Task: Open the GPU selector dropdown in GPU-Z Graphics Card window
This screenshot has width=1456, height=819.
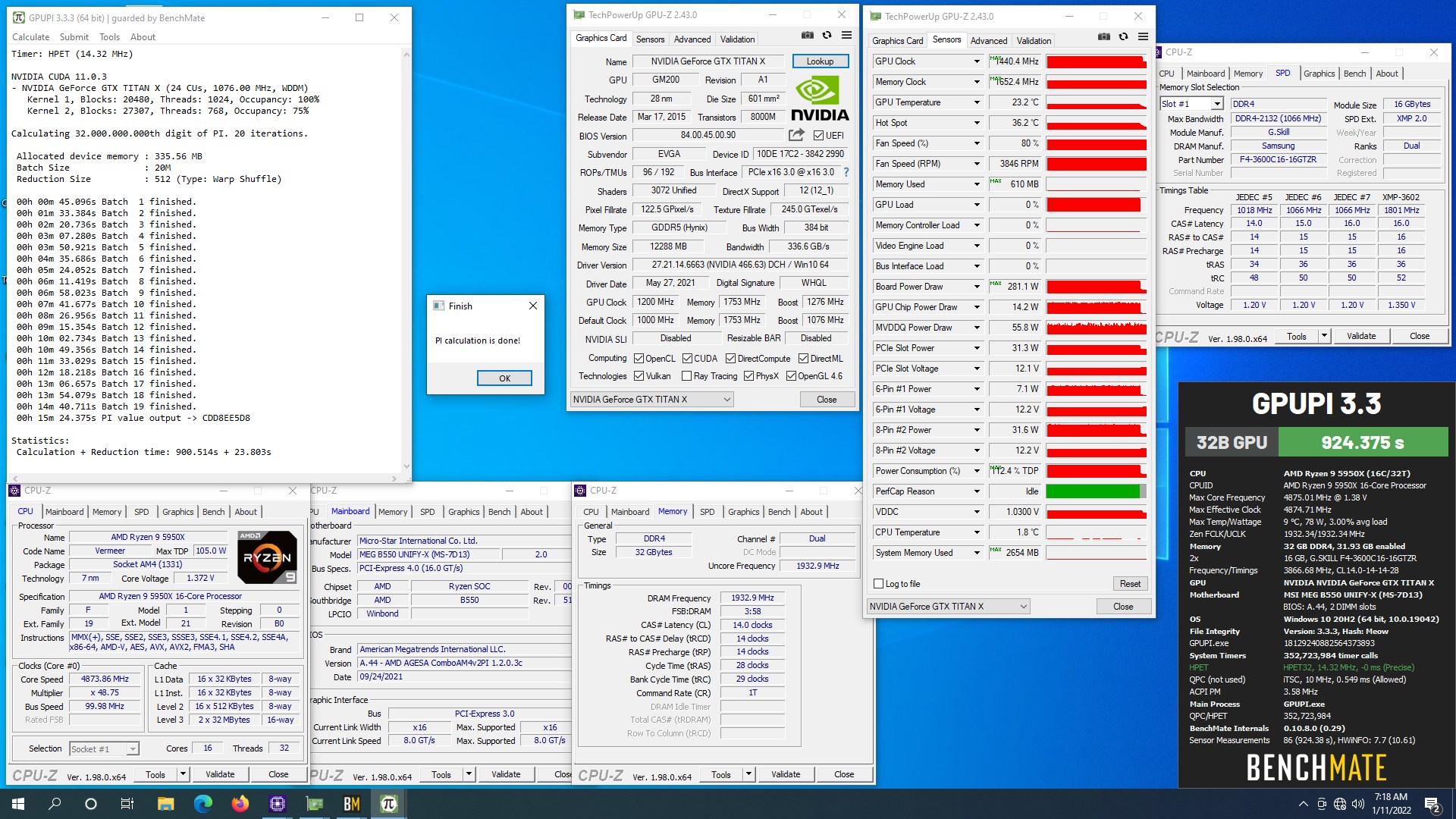Action: click(651, 400)
